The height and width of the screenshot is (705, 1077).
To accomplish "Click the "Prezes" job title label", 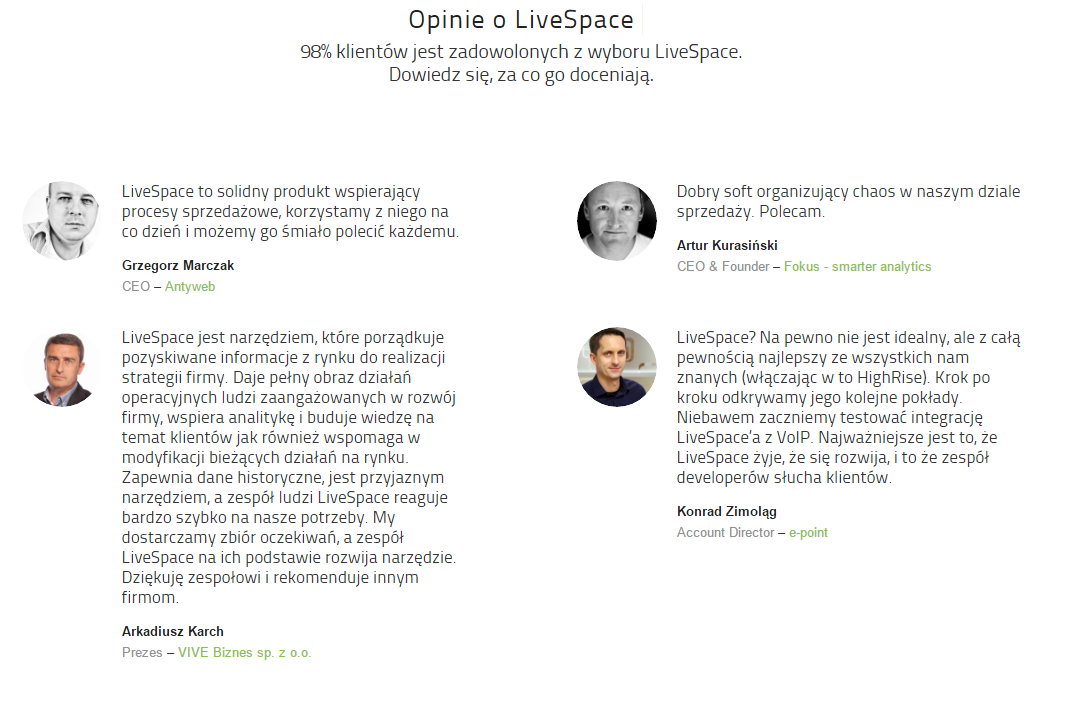I will [x=141, y=653].
